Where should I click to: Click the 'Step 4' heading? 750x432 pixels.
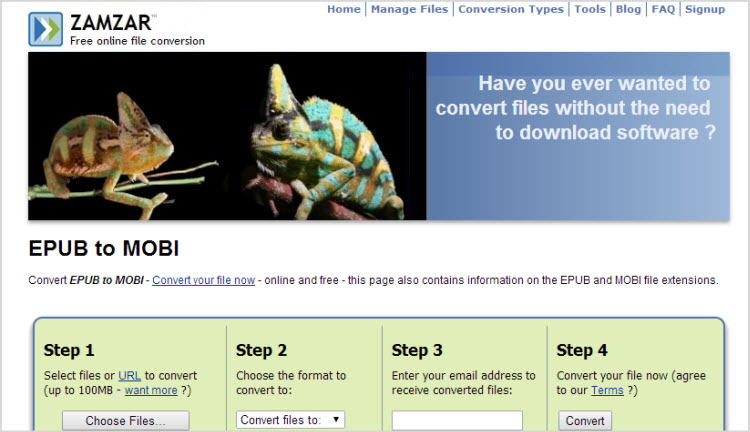click(582, 350)
